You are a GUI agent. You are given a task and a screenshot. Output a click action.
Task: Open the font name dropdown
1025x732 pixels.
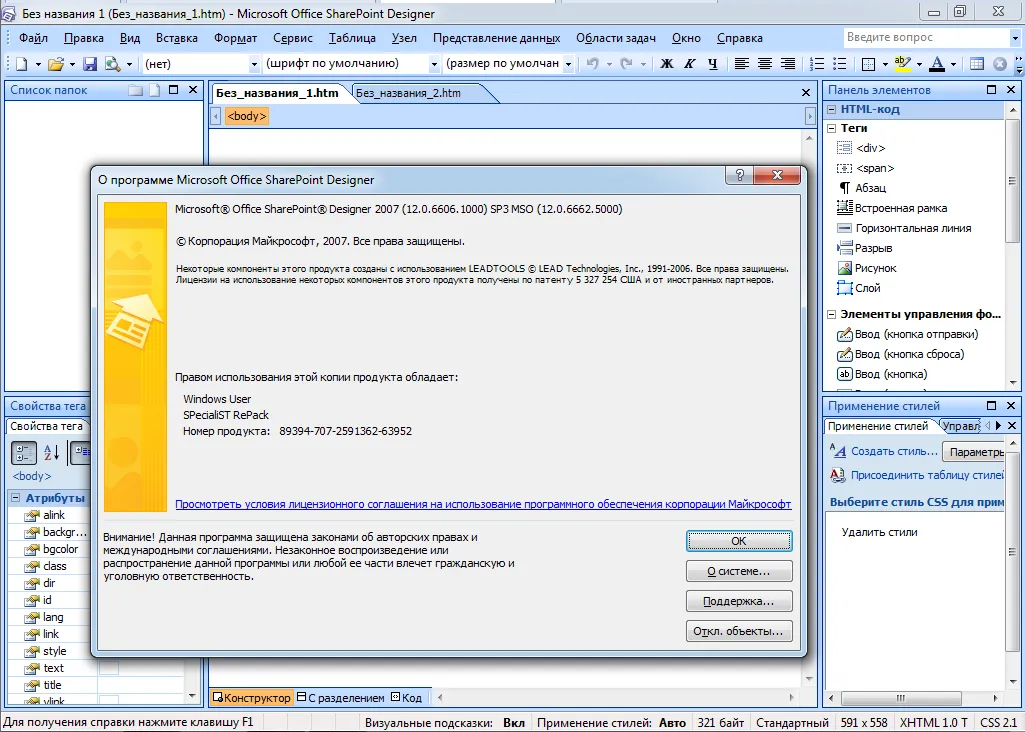(434, 64)
